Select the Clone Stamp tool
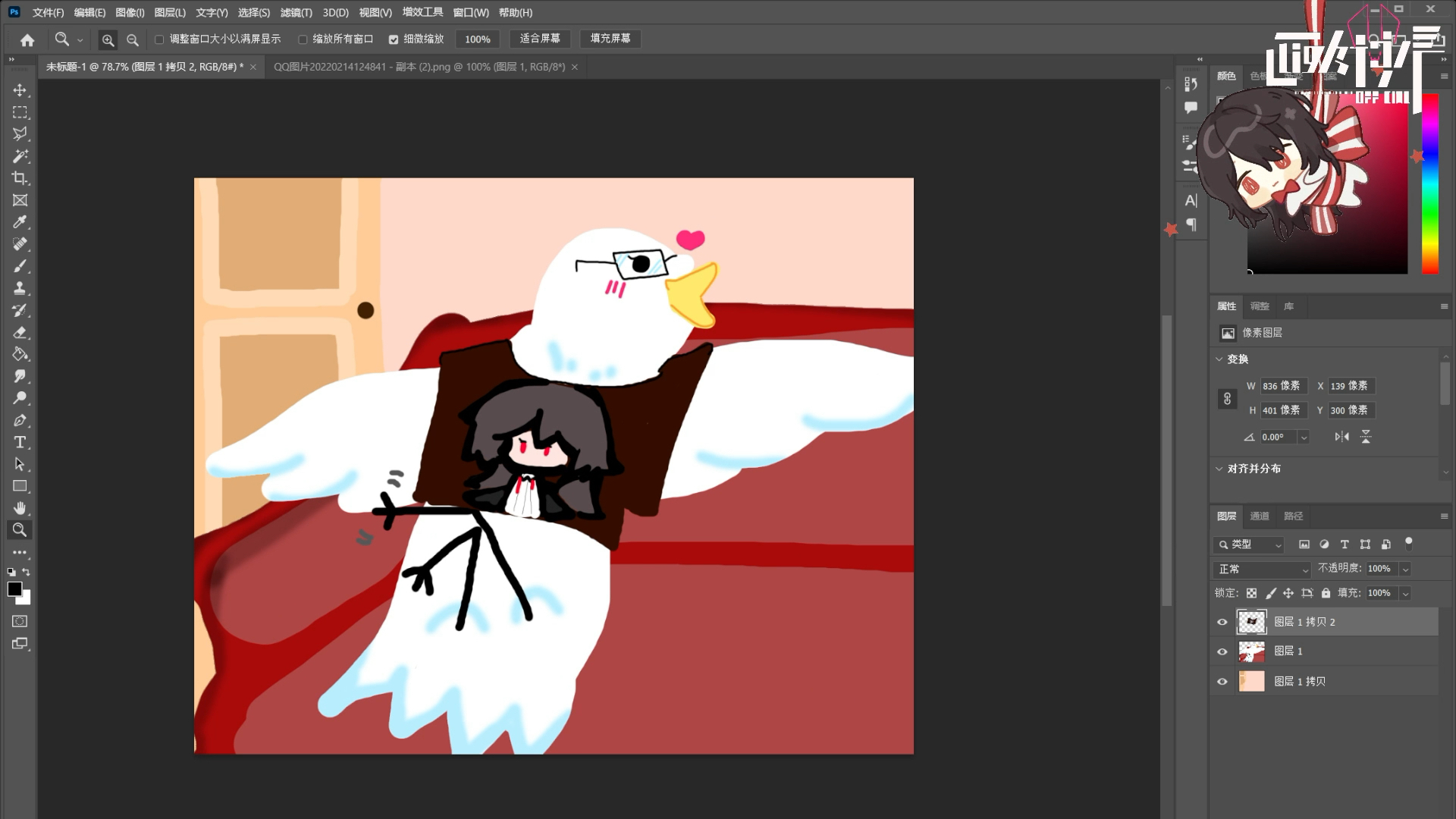This screenshot has height=819, width=1456. click(x=20, y=288)
